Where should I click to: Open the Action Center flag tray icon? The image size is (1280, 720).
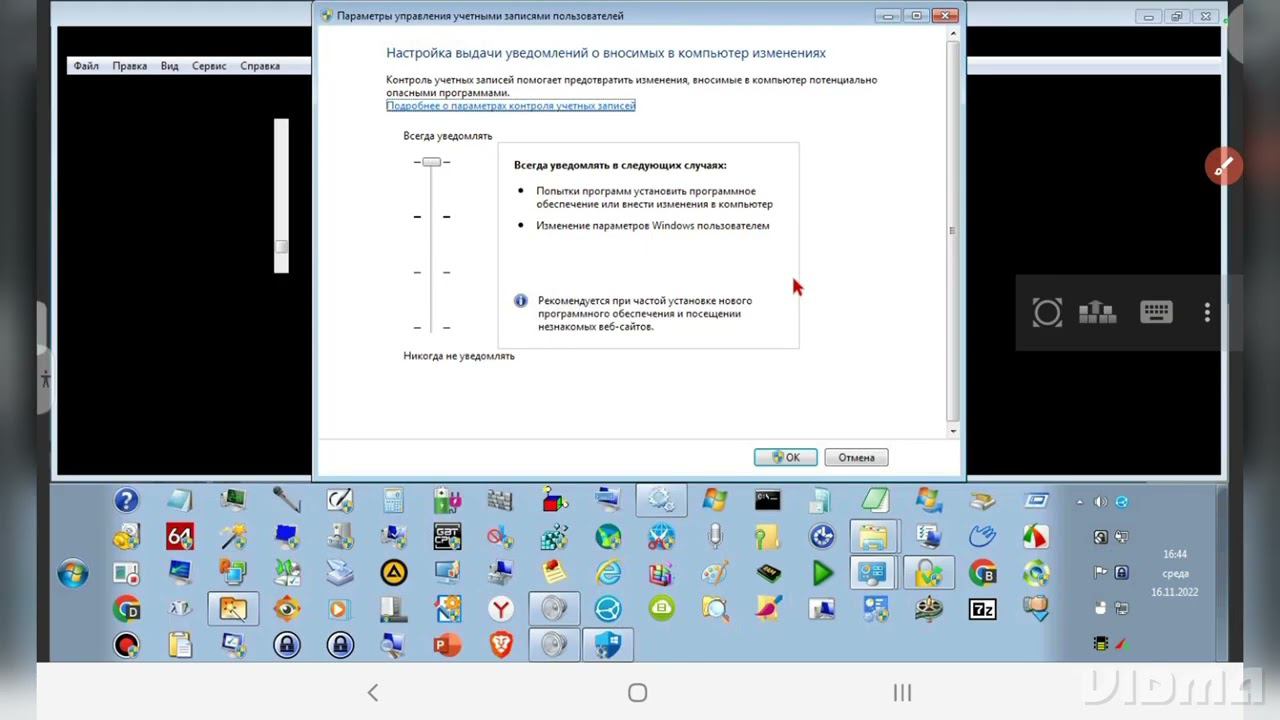pos(1100,573)
